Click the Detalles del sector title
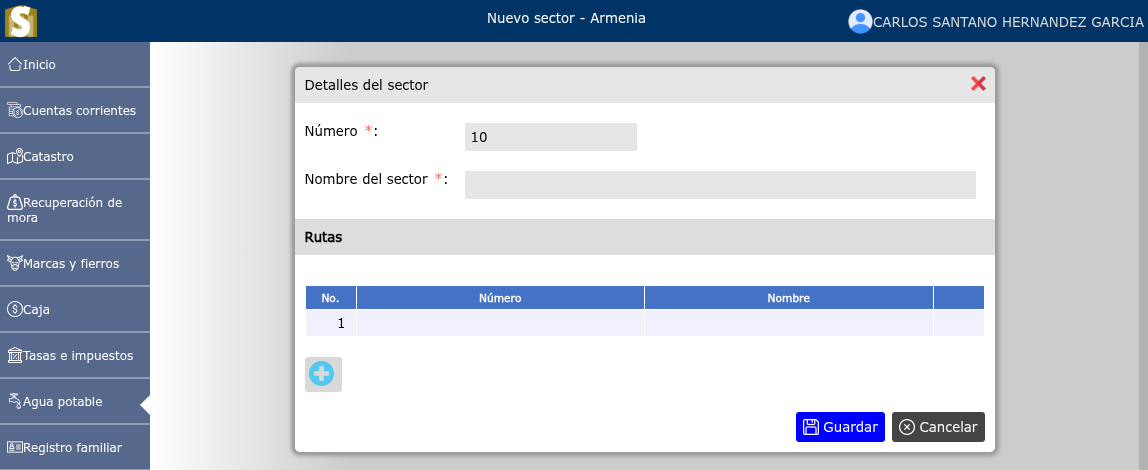This screenshot has width=1148, height=470. point(366,85)
